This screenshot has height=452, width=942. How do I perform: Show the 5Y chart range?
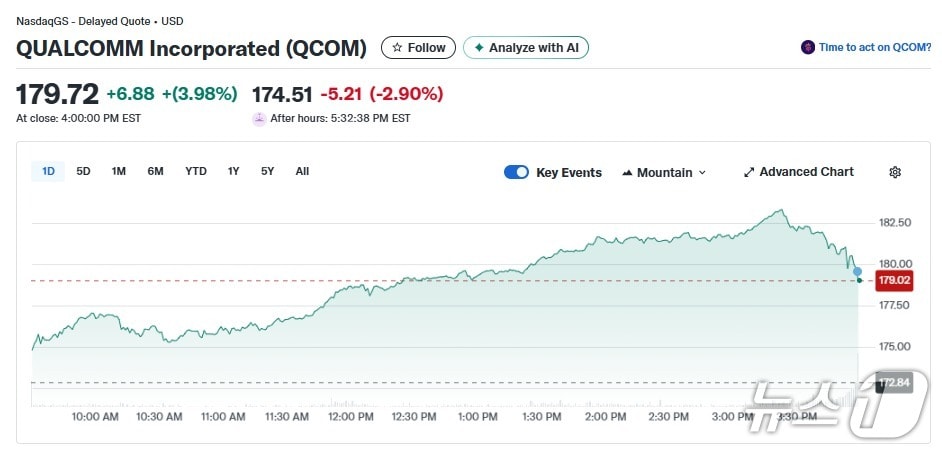click(267, 171)
